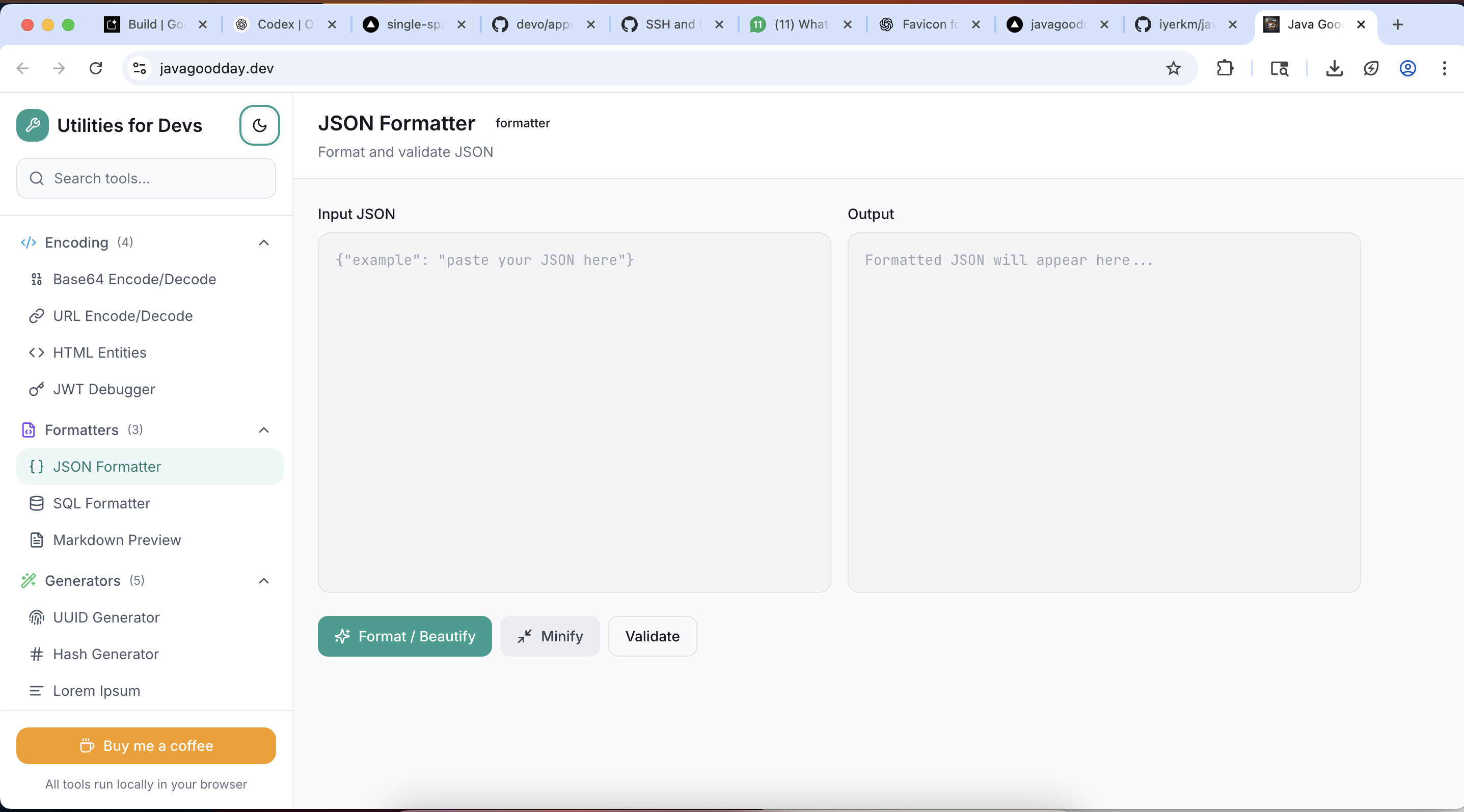1464x812 pixels.
Task: Open a new browser tab with plus
Action: point(1397,24)
